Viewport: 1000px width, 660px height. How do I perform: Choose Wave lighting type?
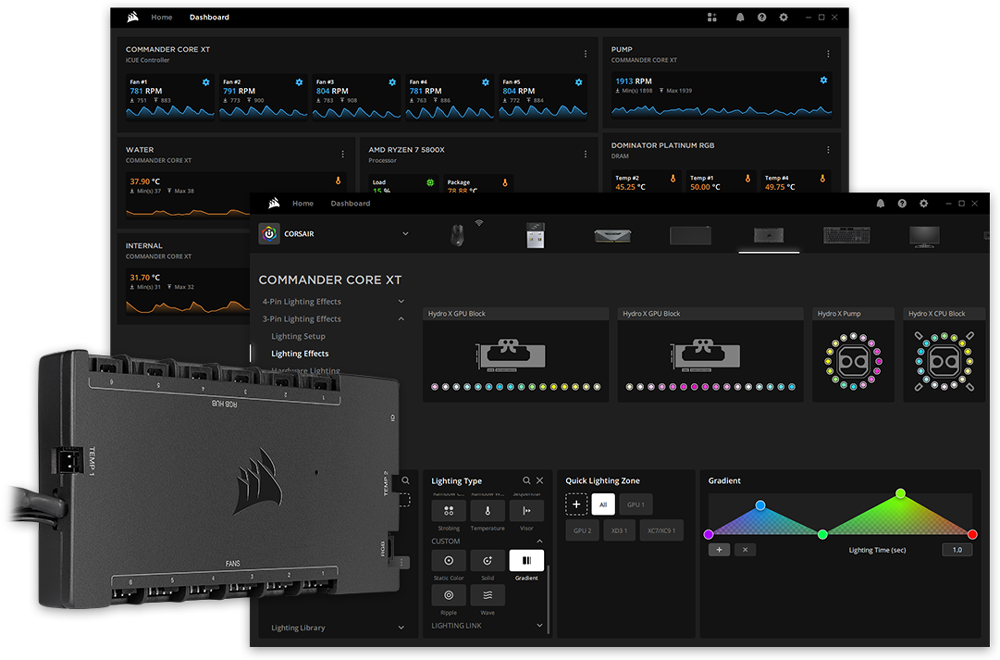click(x=487, y=595)
